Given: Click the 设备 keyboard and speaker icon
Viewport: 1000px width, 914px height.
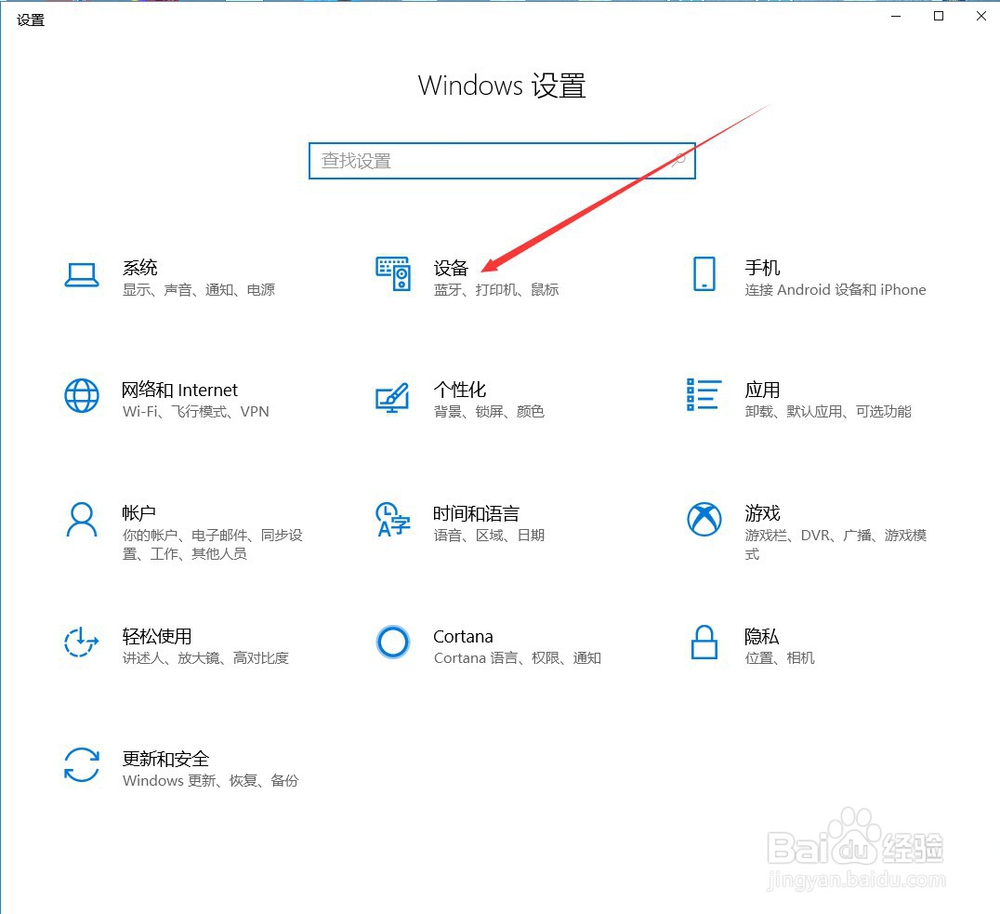Looking at the screenshot, I should point(393,274).
